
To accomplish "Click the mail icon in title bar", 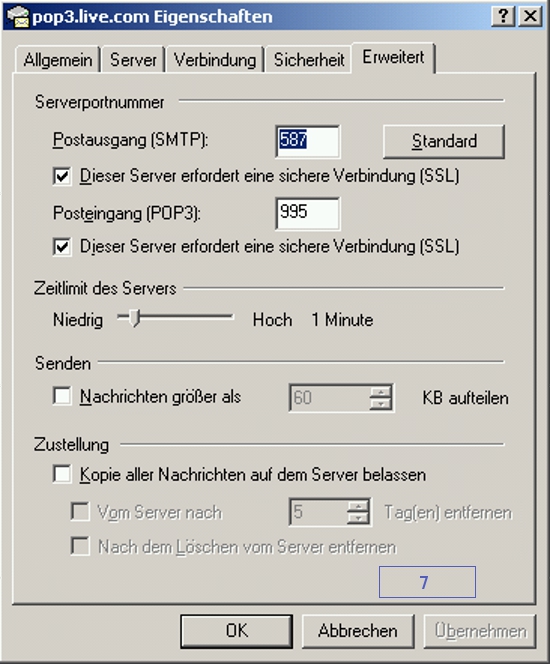I will (x=18, y=17).
